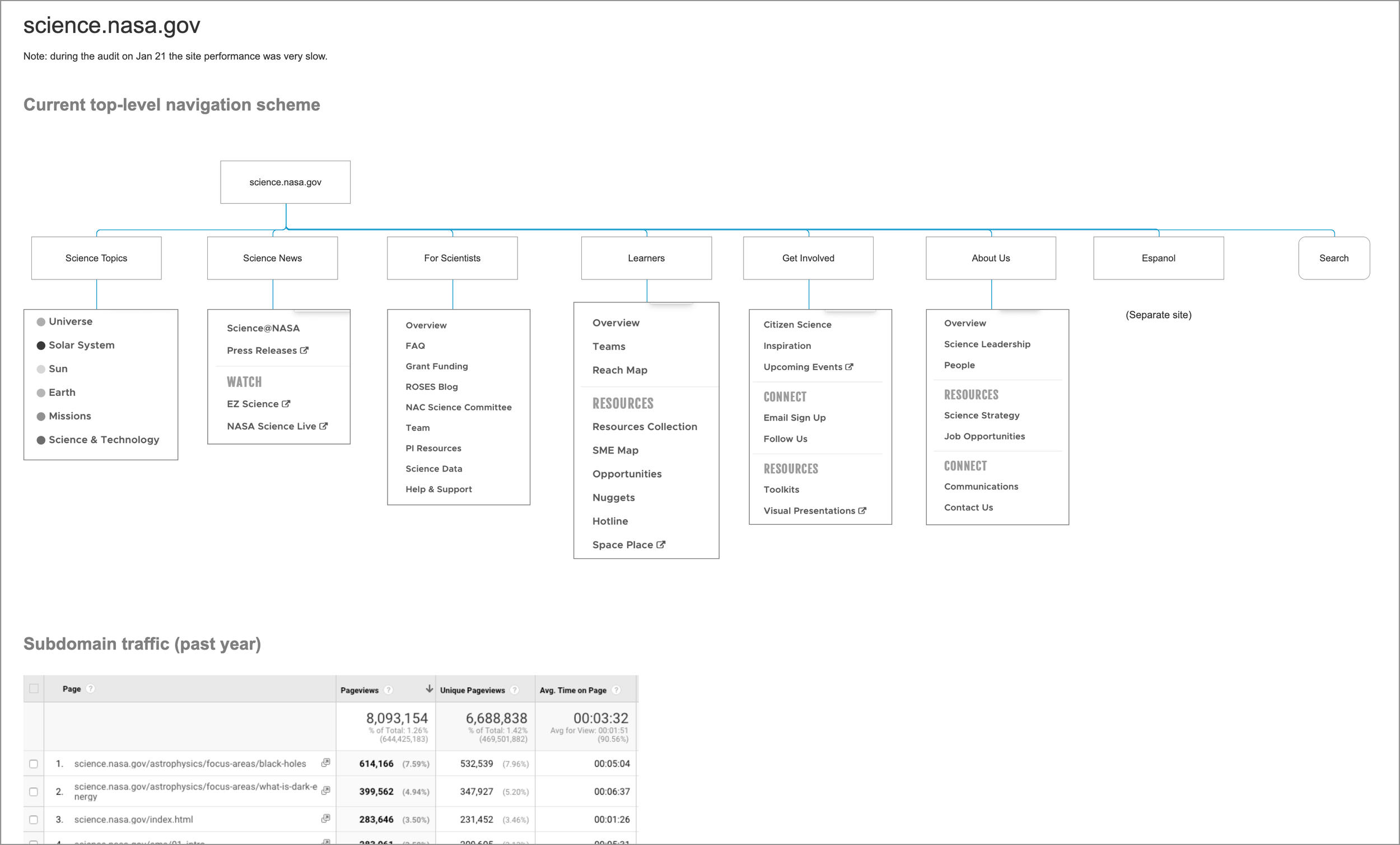Image resolution: width=1400 pixels, height=845 pixels.
Task: Check the checkbox for black-holes row
Action: (x=34, y=764)
